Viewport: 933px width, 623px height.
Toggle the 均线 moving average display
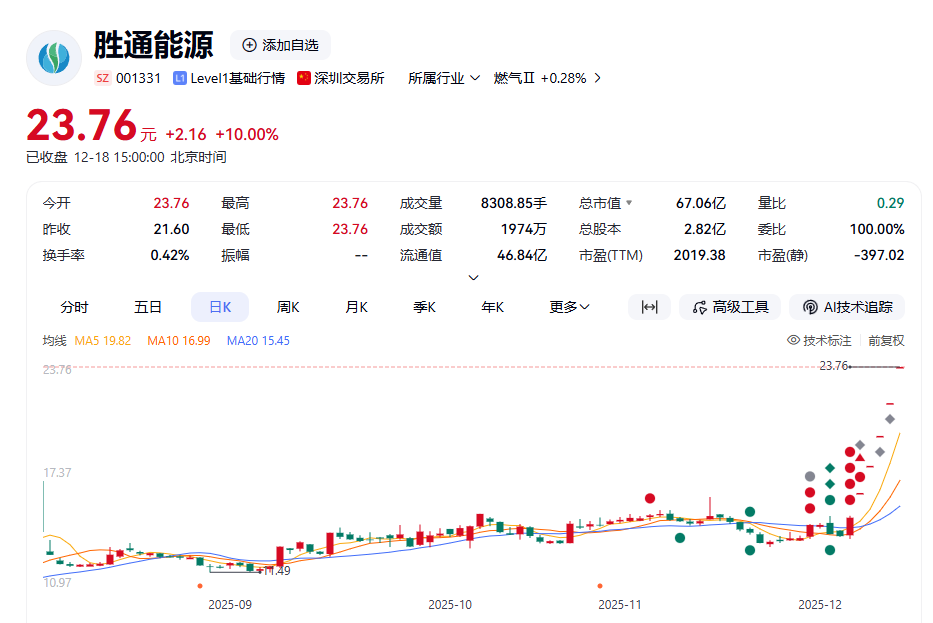[54, 341]
